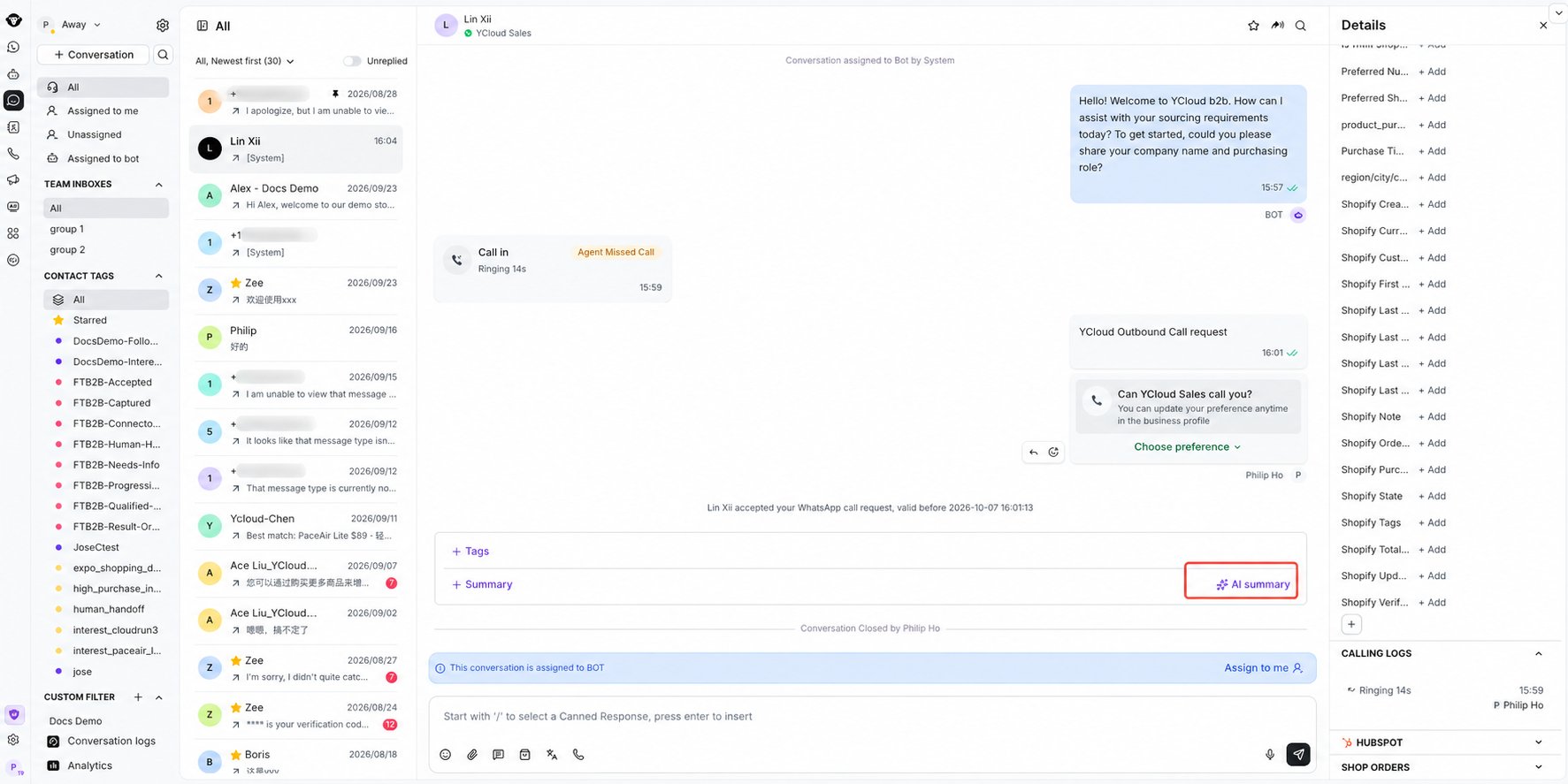Screen dimensions: 1568x784
Task: Open canned responses icon in composer
Action: (x=499, y=755)
